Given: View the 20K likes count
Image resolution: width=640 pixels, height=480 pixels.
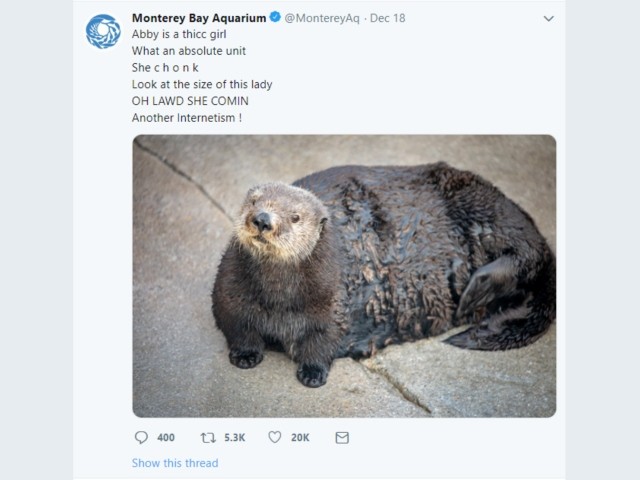Looking at the screenshot, I should click(300, 438).
